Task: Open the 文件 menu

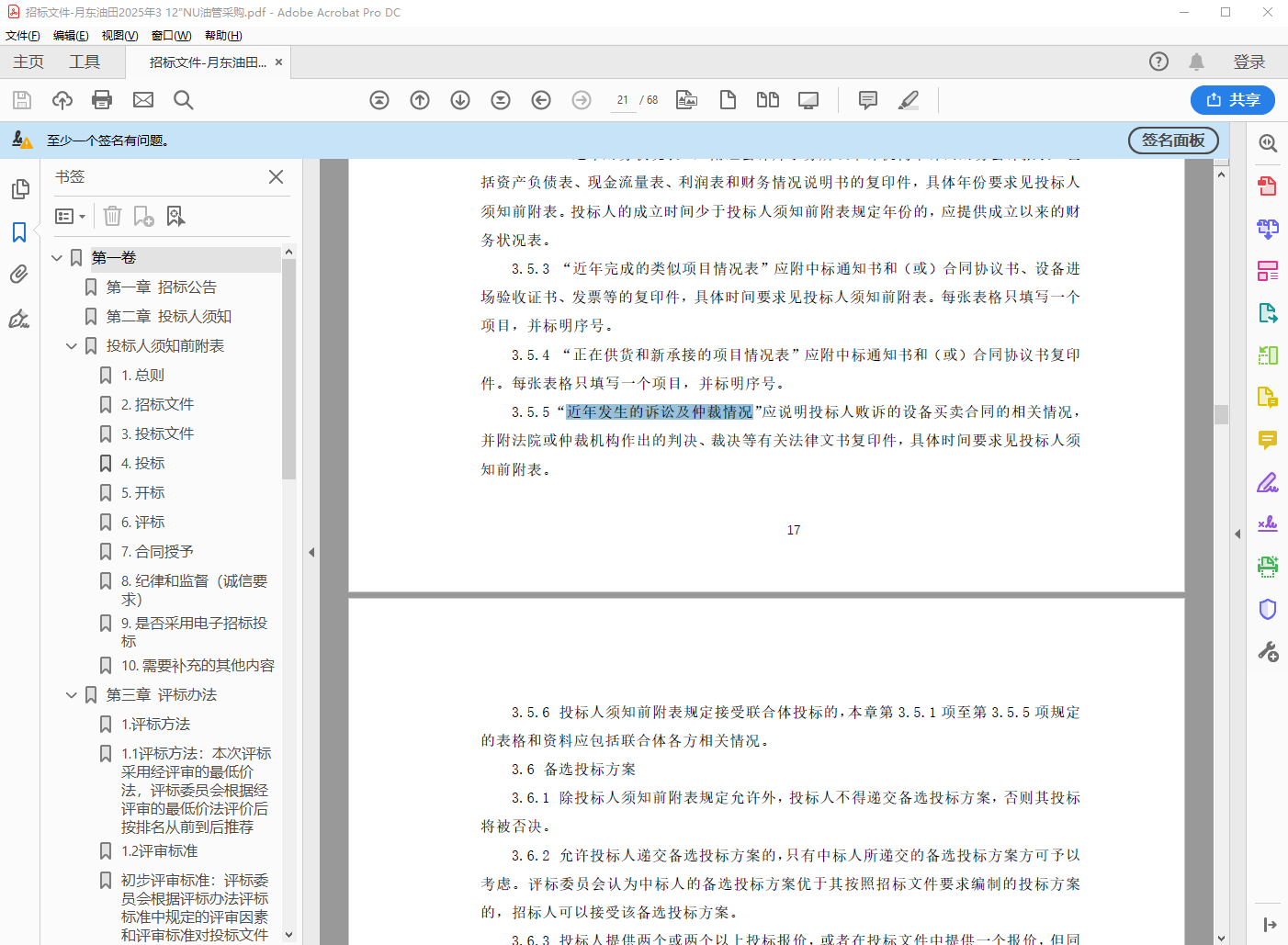Action: (x=23, y=36)
